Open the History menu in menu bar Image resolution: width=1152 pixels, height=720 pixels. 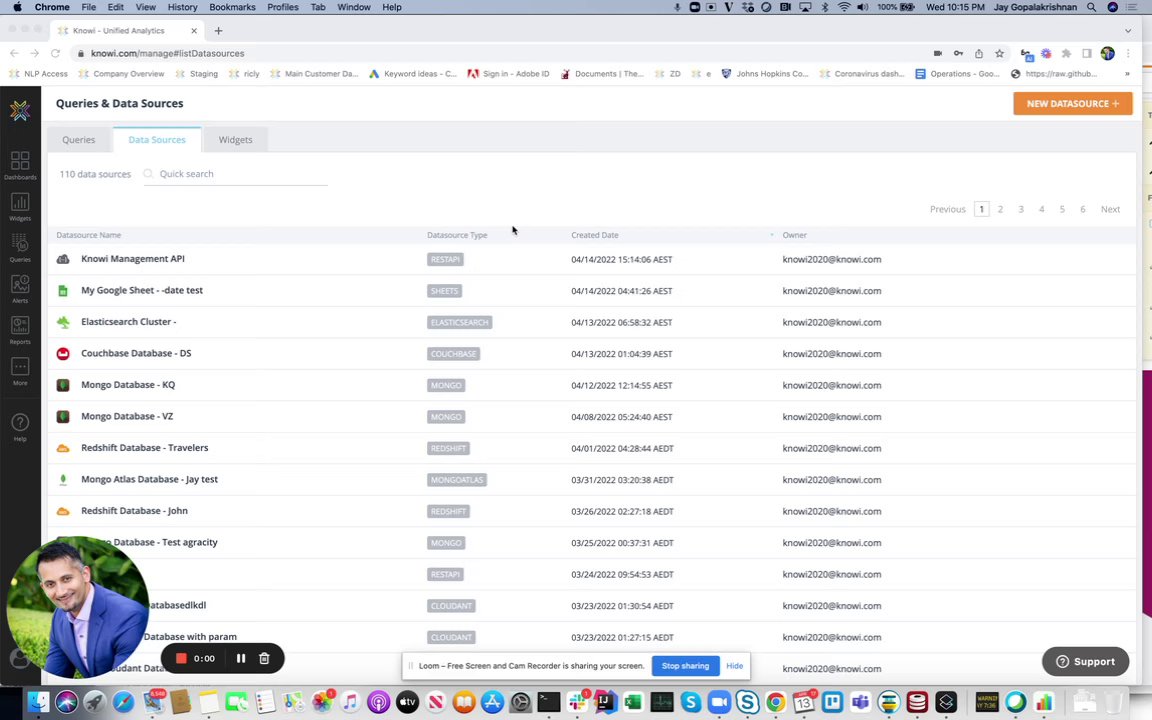[x=182, y=7]
